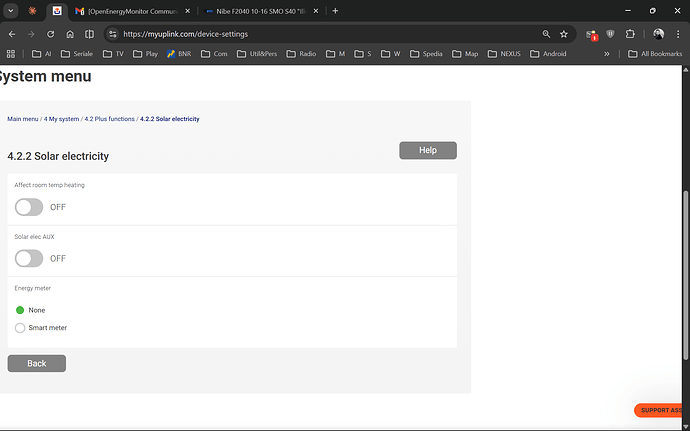Enable the Solar elec AUX switch
This screenshot has width=690, height=431.
[x=29, y=258]
